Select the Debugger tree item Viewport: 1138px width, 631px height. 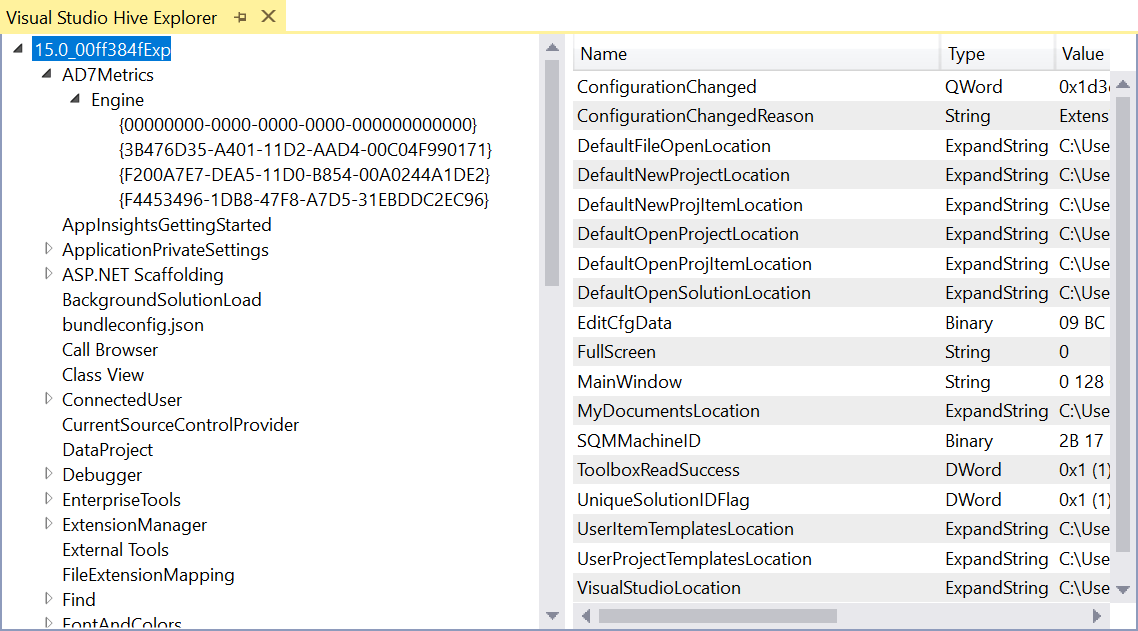102,475
